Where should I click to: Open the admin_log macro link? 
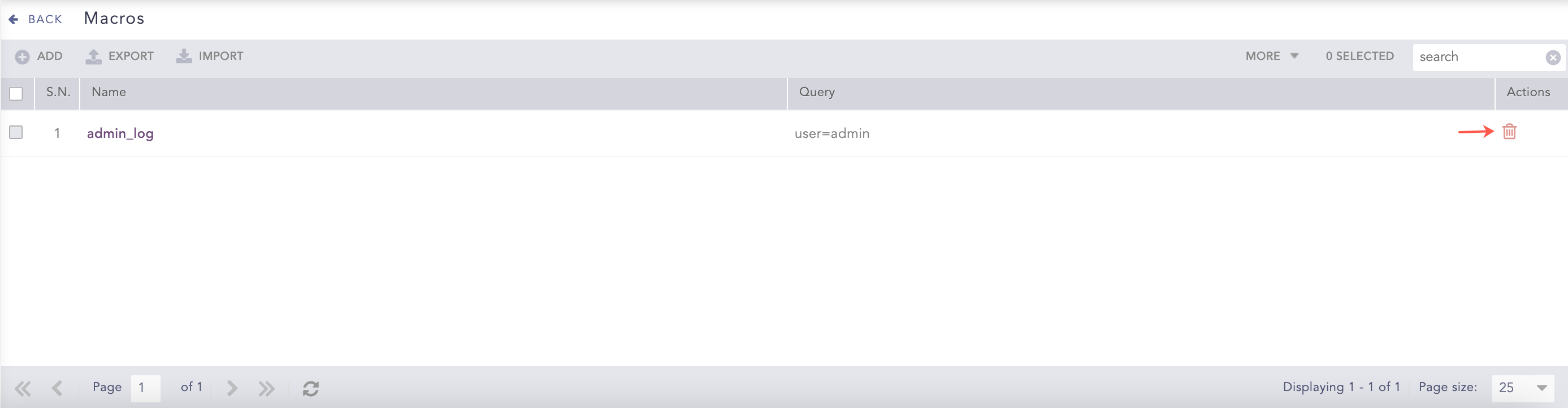pyautogui.click(x=120, y=133)
